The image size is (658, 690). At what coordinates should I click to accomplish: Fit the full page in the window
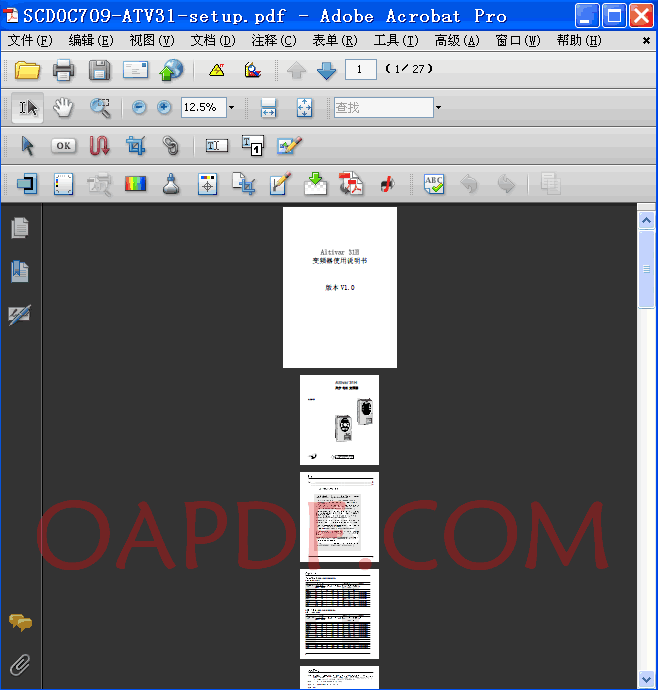click(x=305, y=107)
